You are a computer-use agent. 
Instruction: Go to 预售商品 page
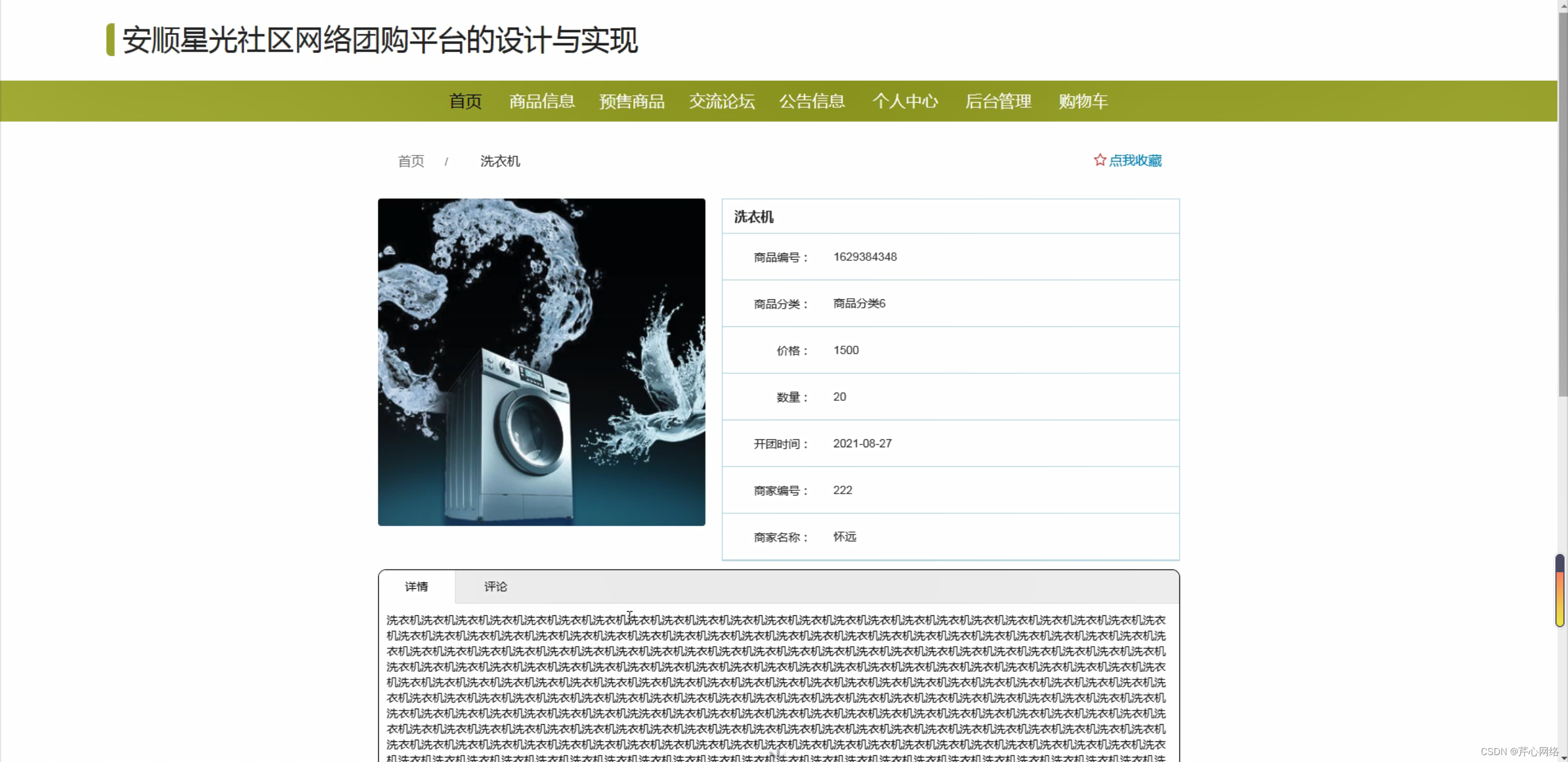[632, 101]
